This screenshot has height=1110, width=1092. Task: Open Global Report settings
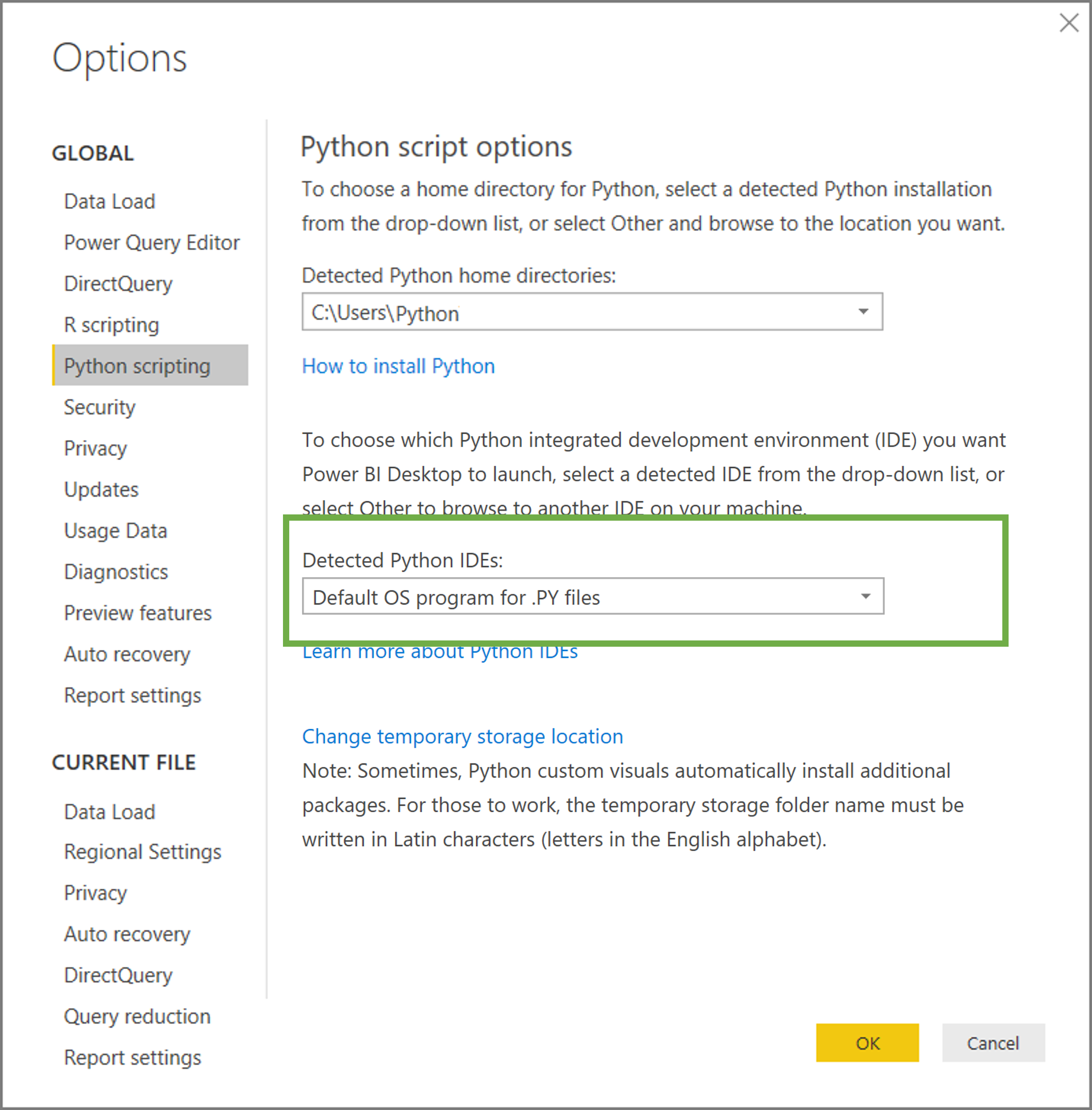[132, 696]
